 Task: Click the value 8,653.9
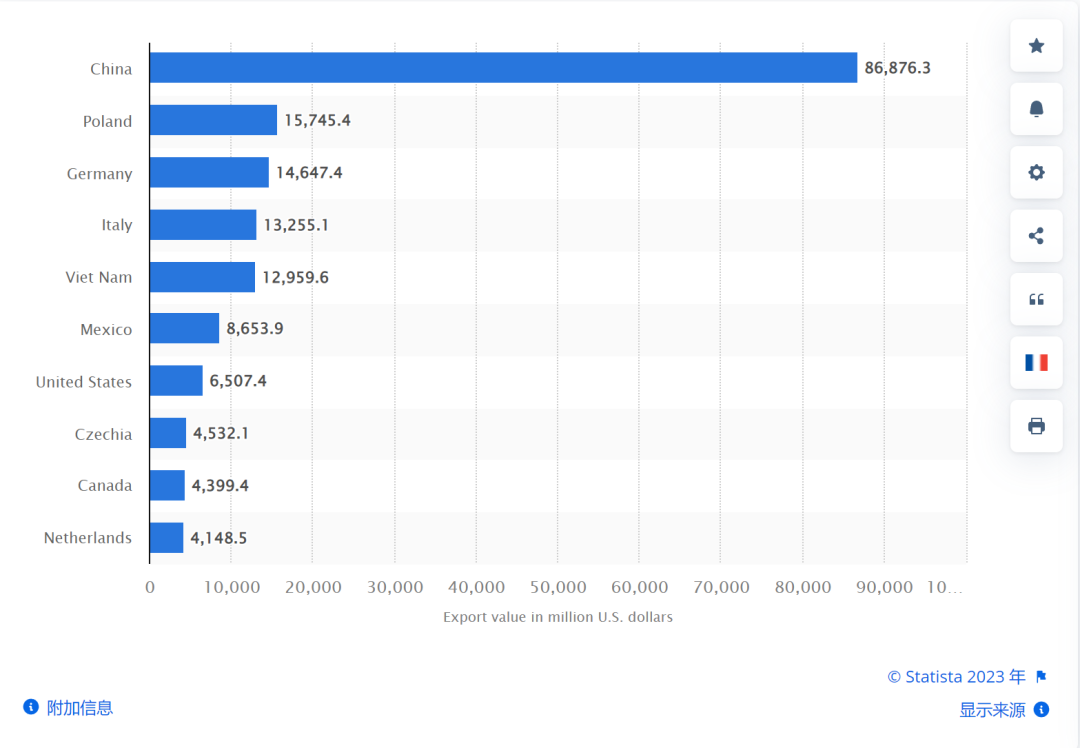(255, 328)
